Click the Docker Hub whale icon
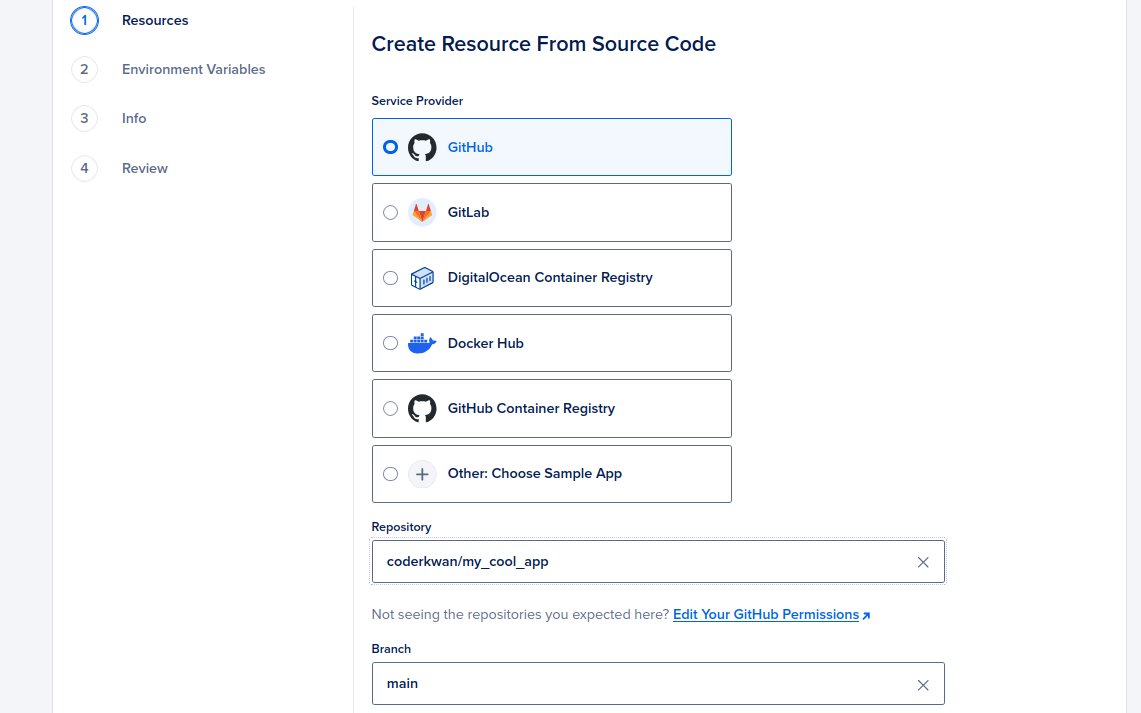This screenshot has height=713, width=1141. 422,343
